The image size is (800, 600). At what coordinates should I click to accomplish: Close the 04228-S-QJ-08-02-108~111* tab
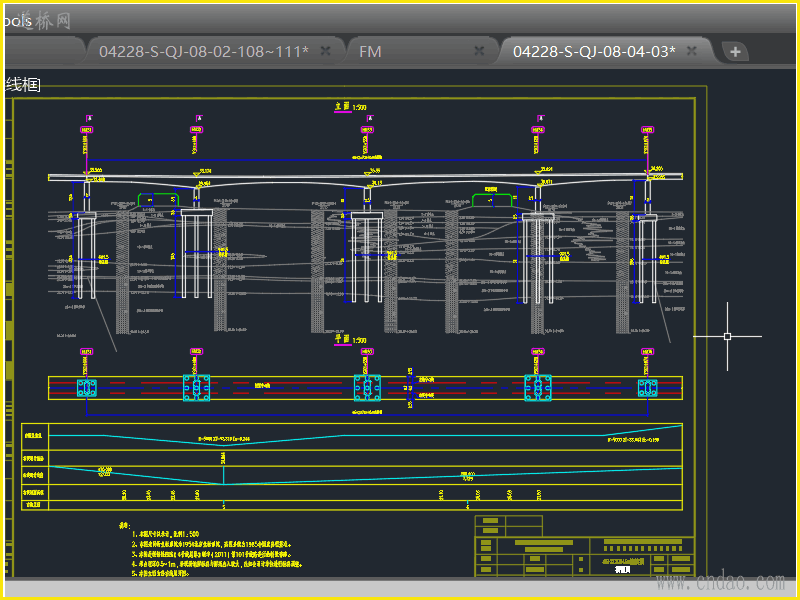click(x=325, y=51)
